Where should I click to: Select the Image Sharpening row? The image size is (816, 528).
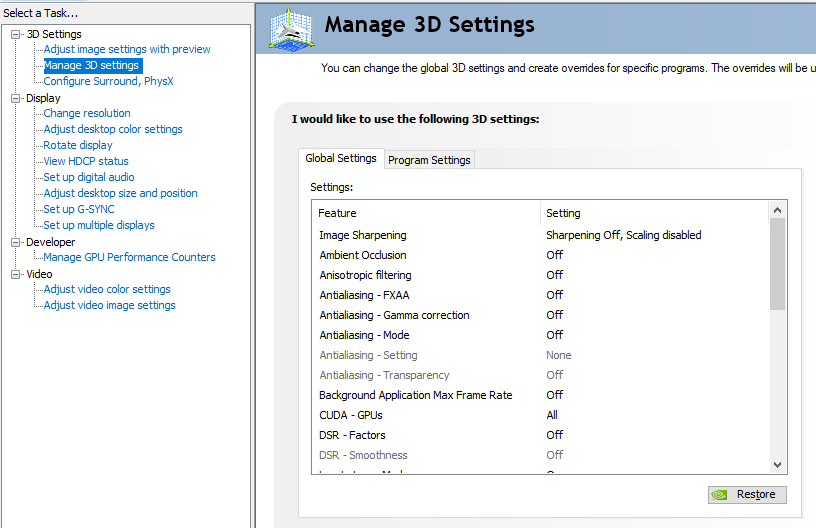click(x=541, y=235)
